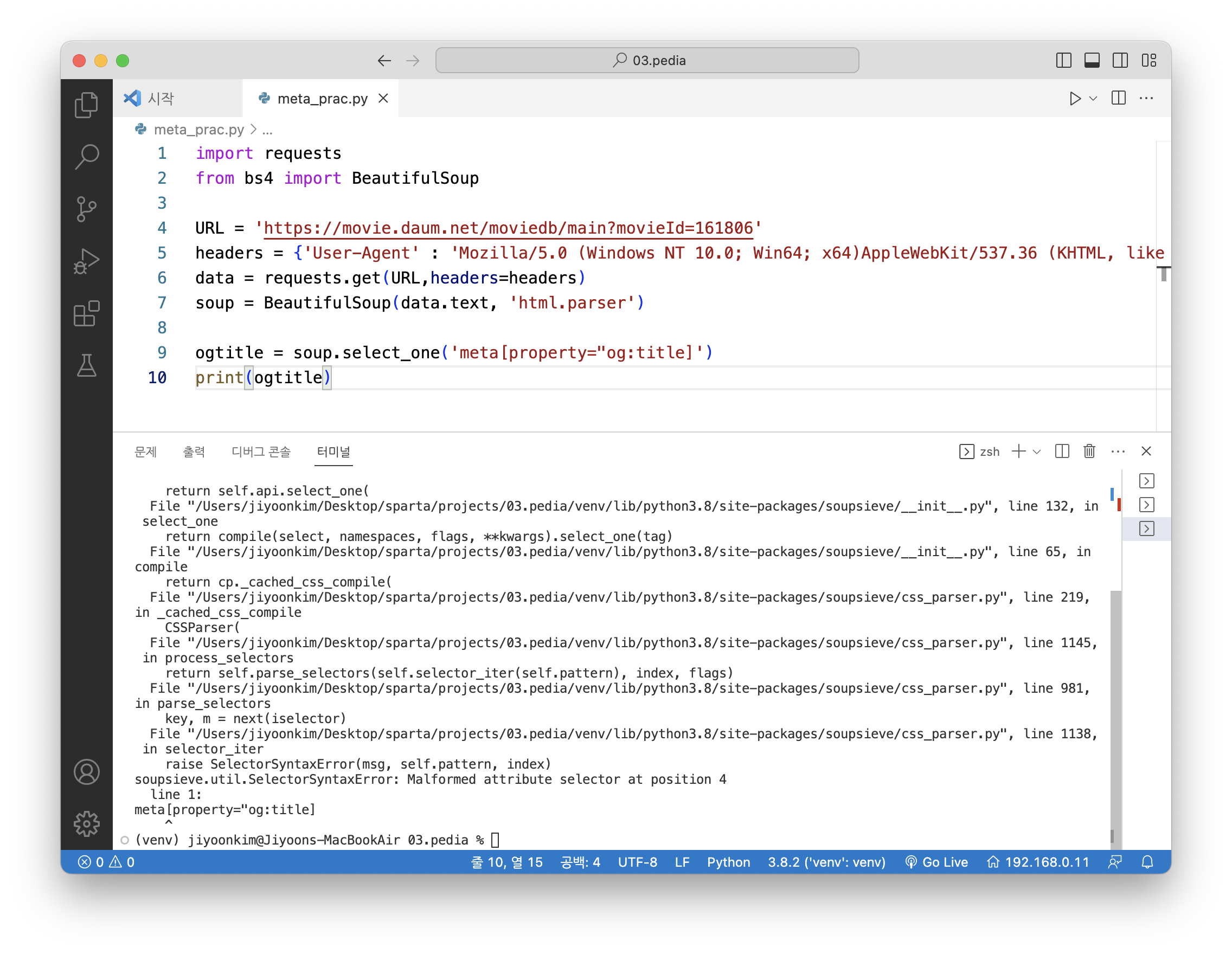The image size is (1232, 954).
Task: Open the Extensions view
Action: tap(86, 313)
